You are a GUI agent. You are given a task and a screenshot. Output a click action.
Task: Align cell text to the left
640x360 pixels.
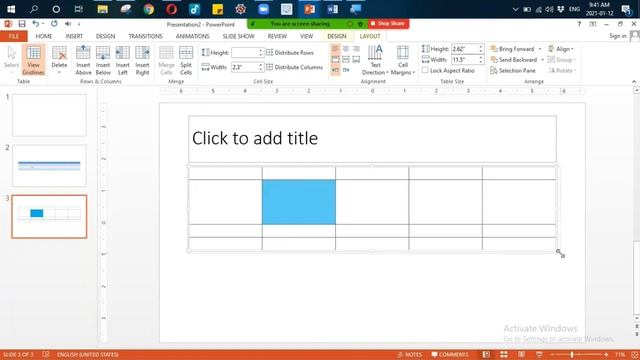pos(335,49)
